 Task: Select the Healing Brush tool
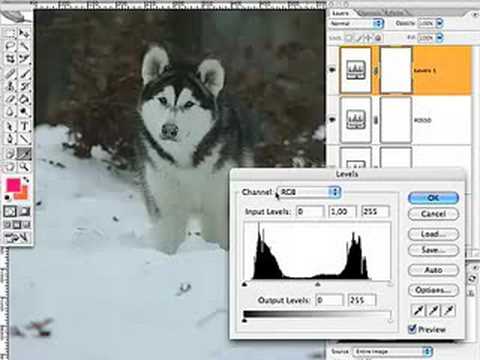[10, 73]
